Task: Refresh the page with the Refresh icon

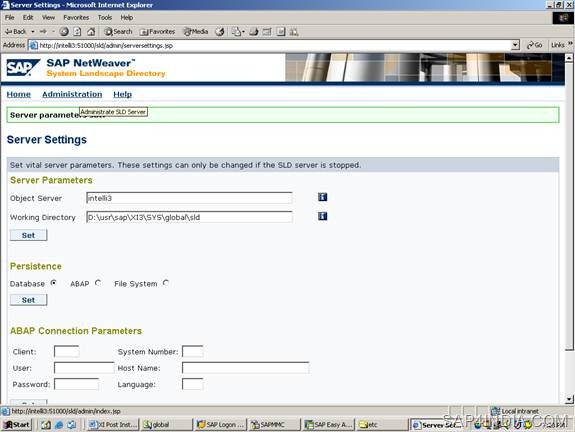Action: point(77,32)
